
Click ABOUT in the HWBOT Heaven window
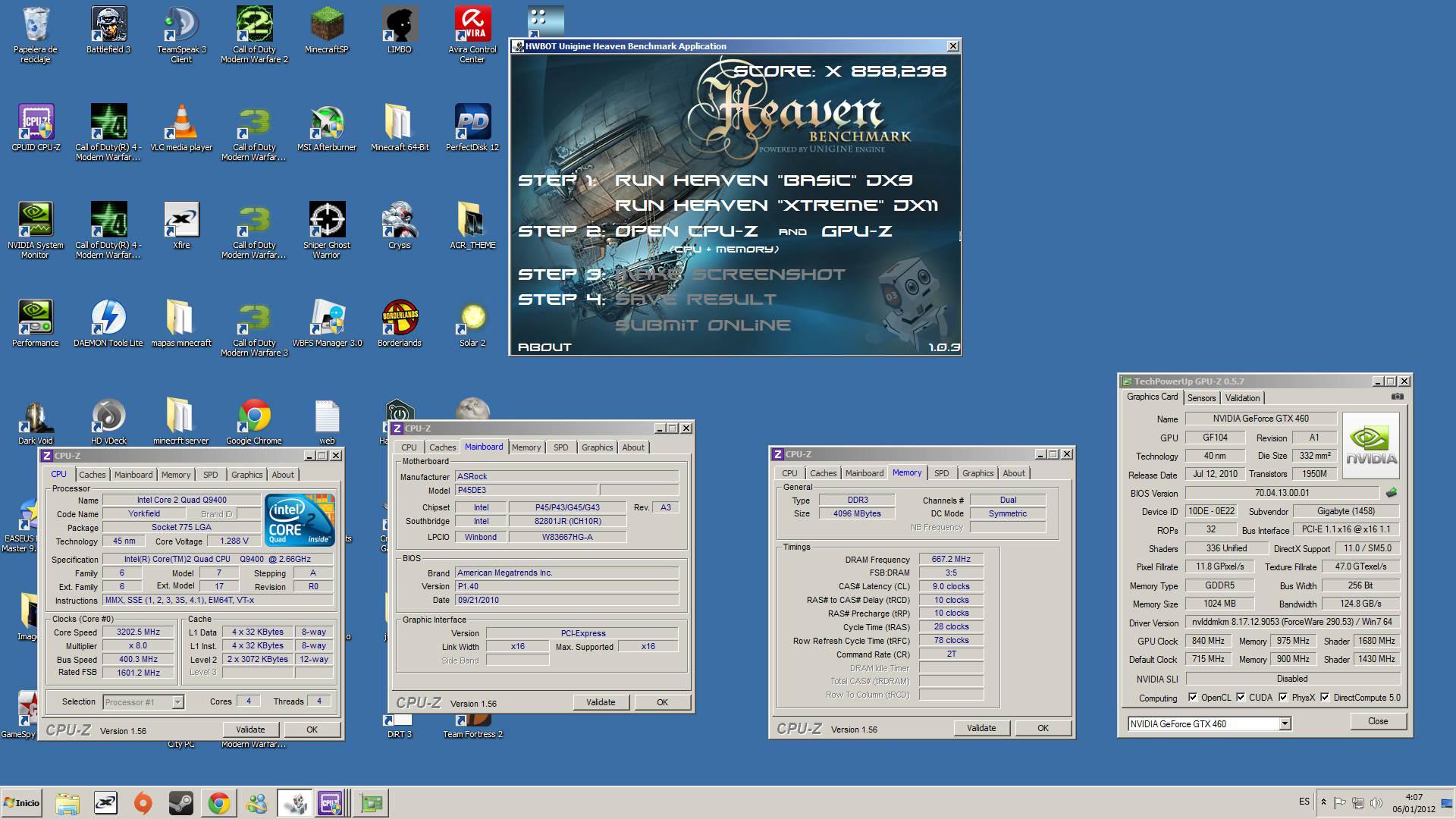click(544, 347)
